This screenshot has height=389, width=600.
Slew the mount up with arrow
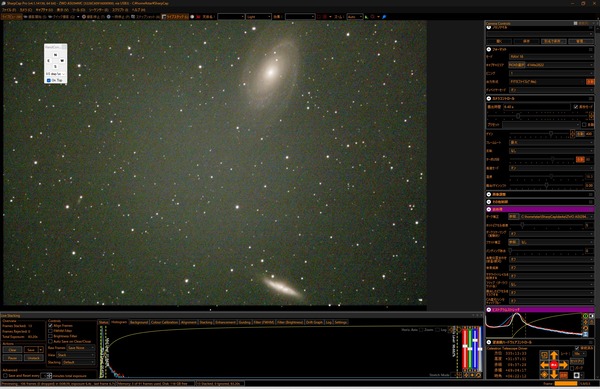554,355
